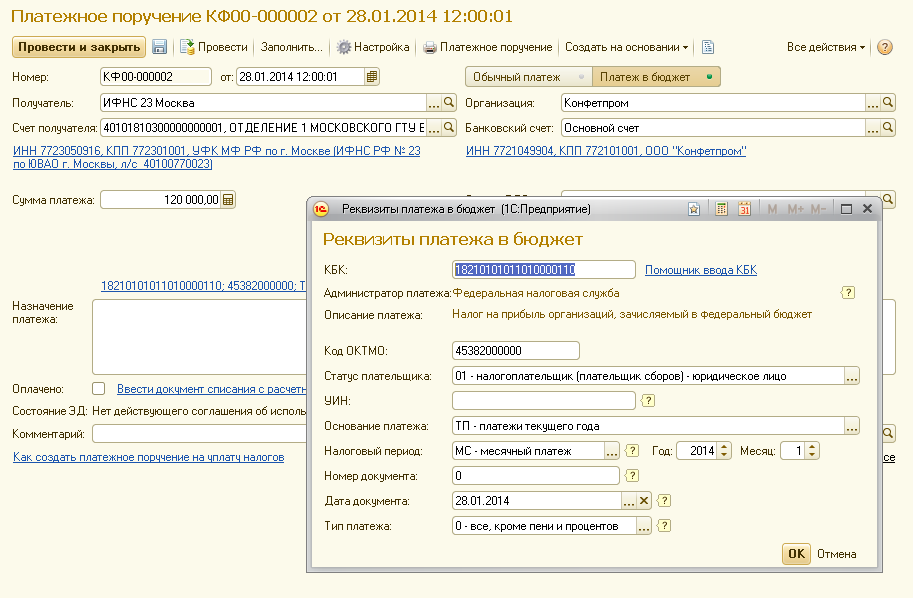Viewport: 913px width, 598px height.
Task: Show hint next to Номер документа
Action: tap(632, 476)
